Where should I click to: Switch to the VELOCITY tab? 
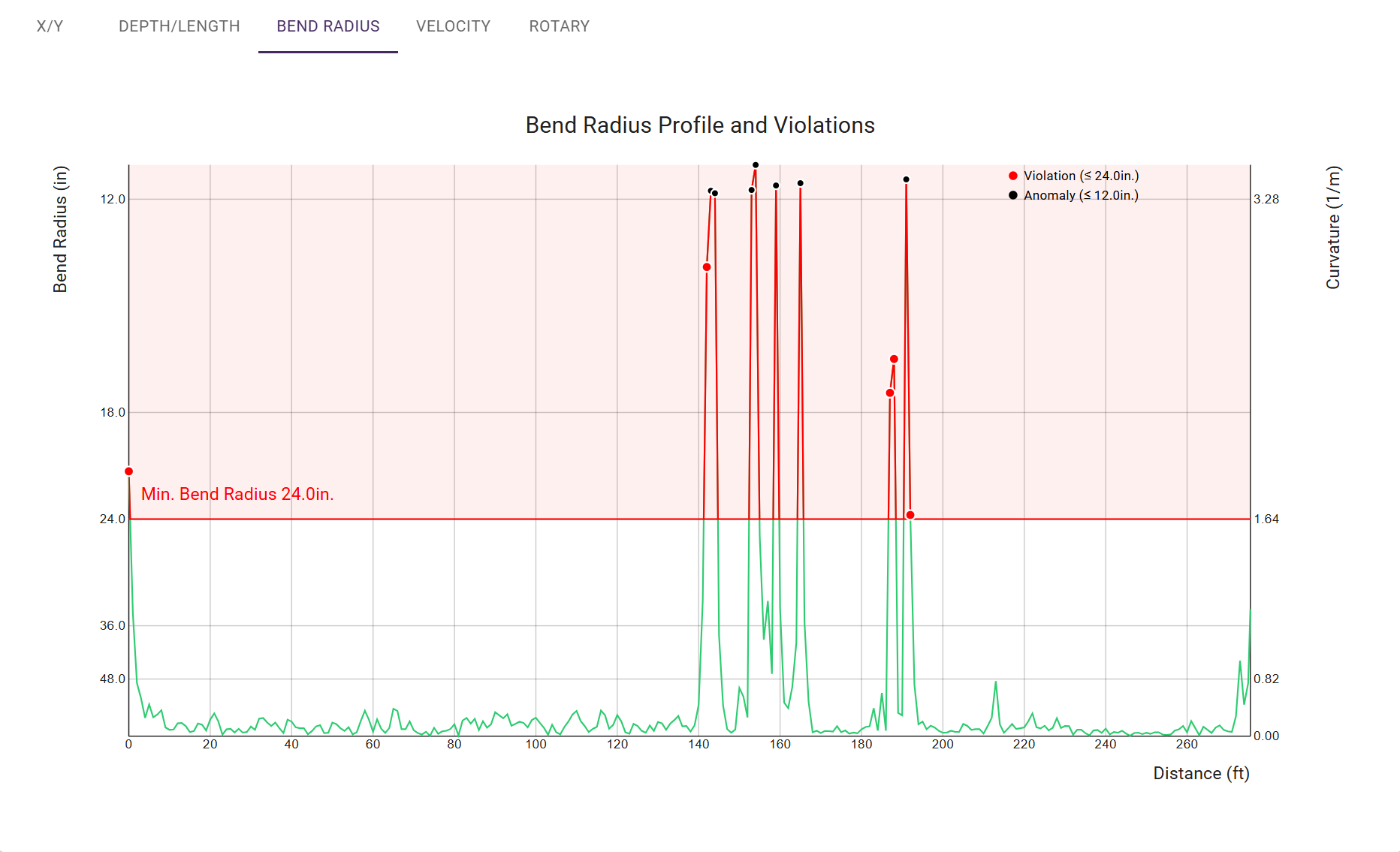[x=453, y=26]
